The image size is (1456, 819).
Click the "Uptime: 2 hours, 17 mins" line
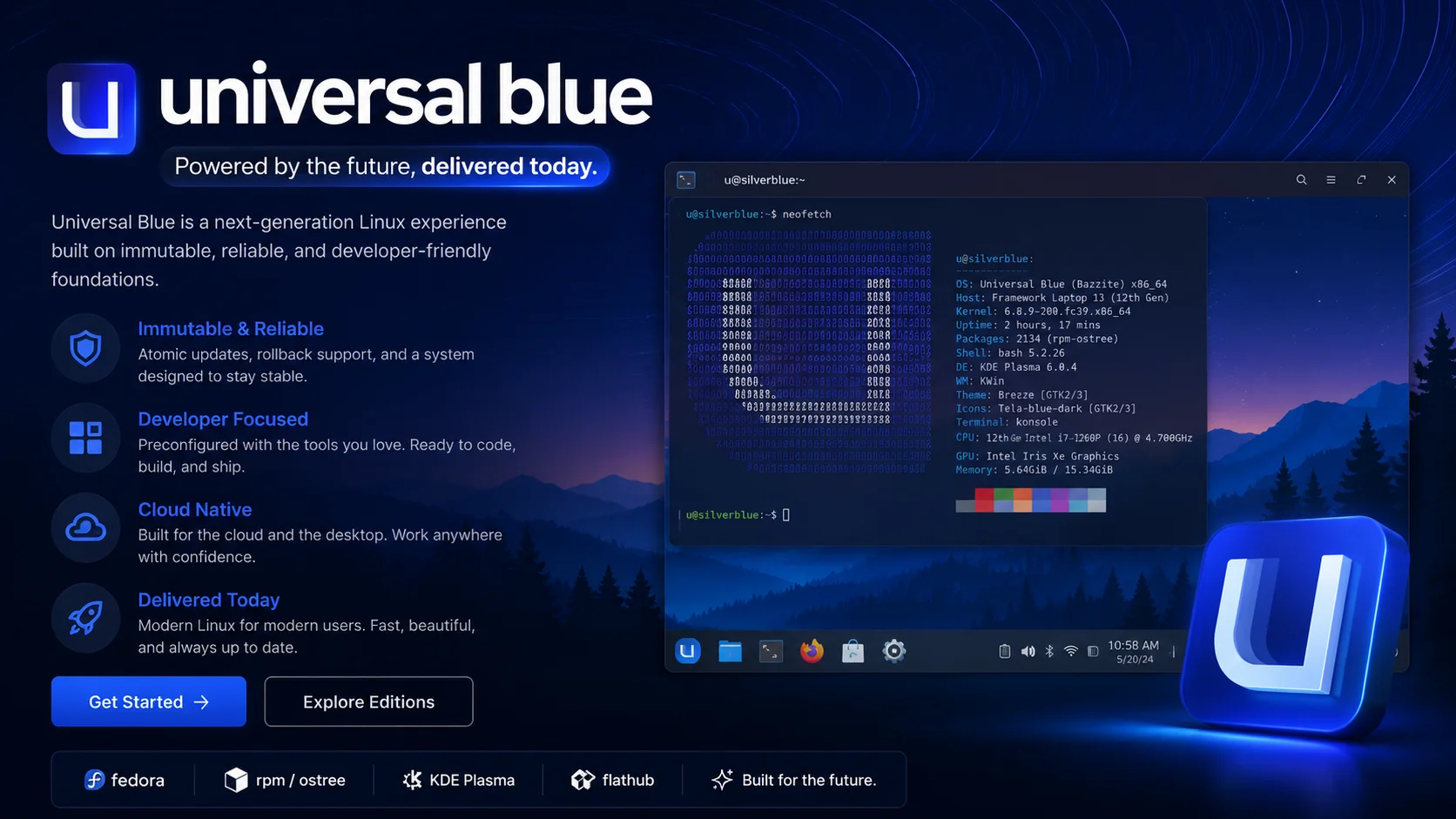(1028, 326)
